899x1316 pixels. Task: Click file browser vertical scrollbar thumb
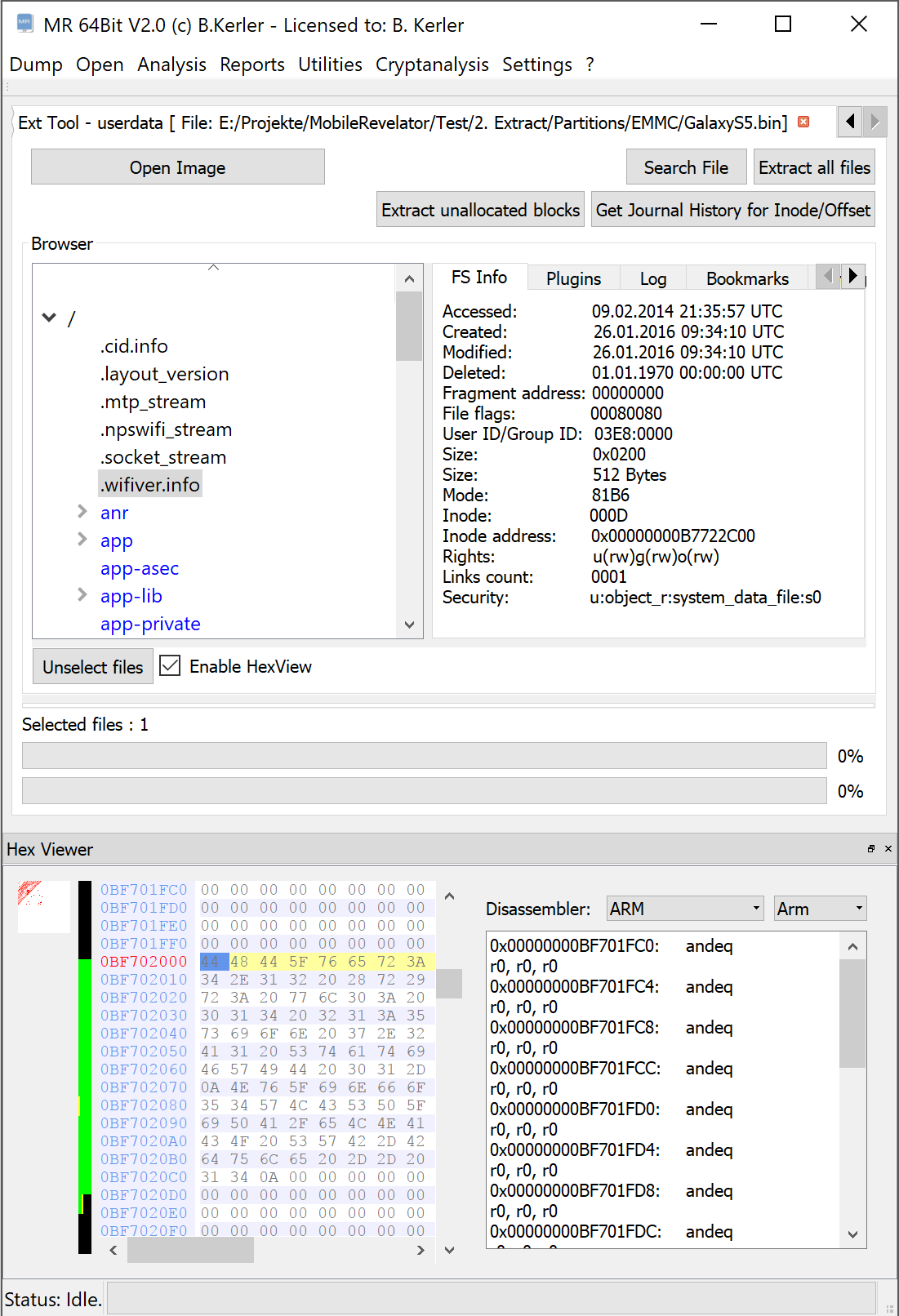(x=409, y=327)
